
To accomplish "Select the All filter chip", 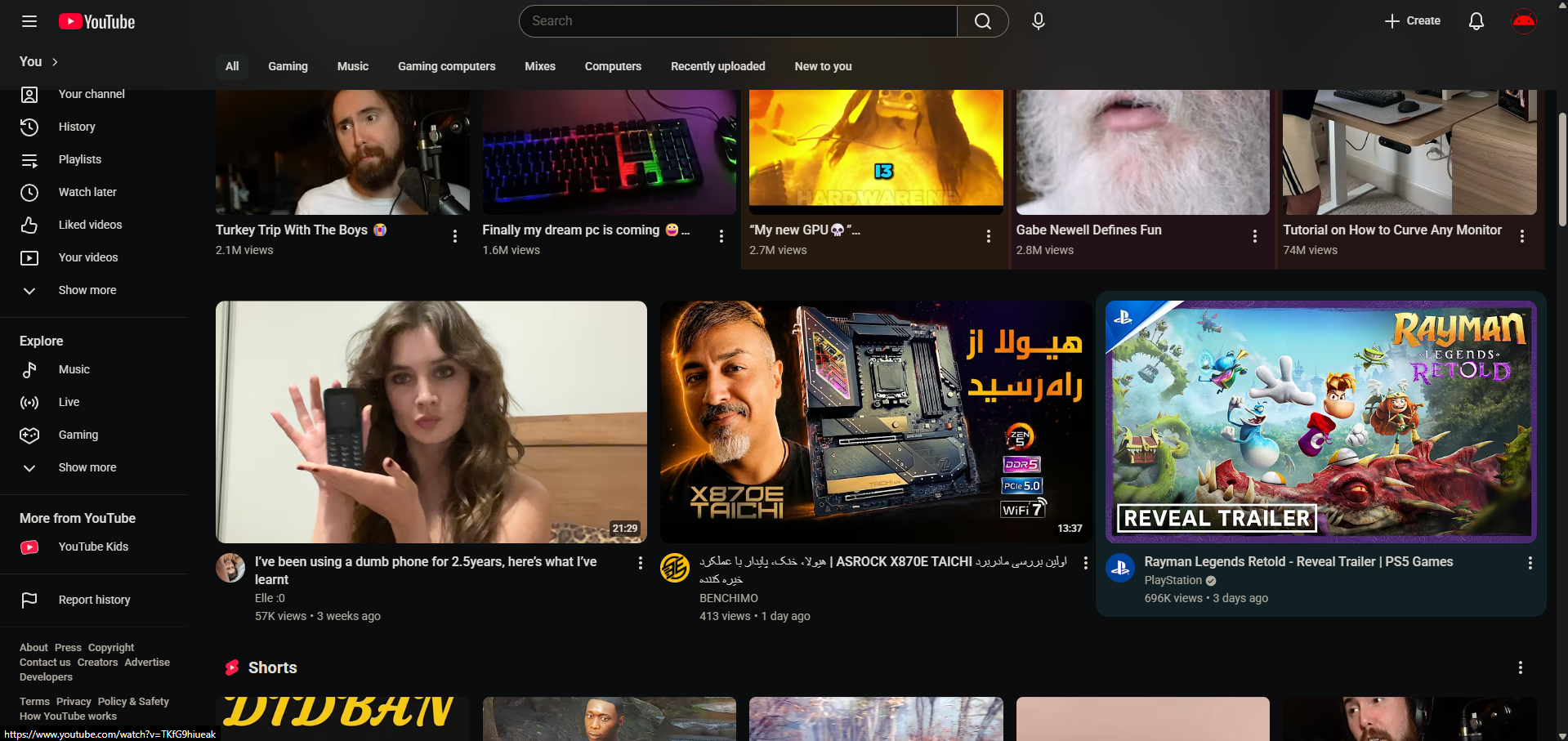I will pos(232,66).
